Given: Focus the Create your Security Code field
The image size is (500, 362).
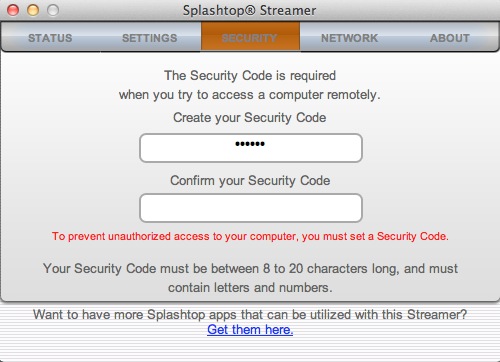Looking at the screenshot, I should coord(251,148).
